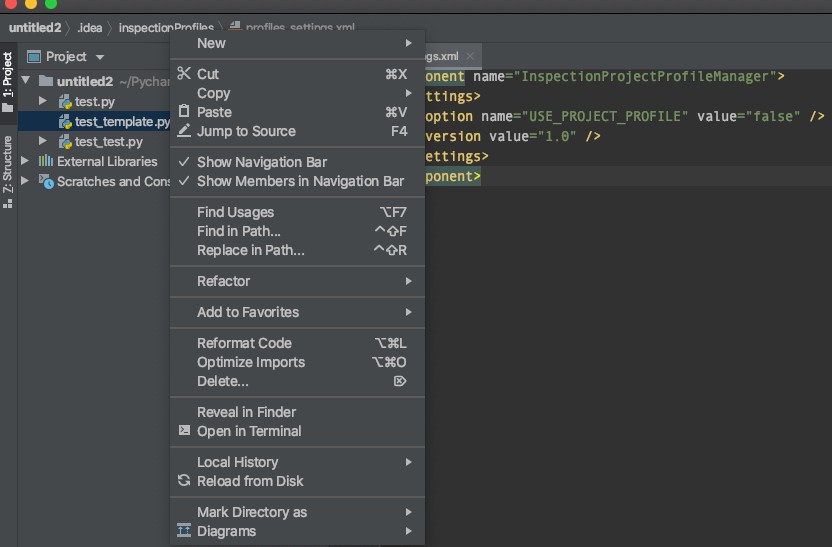Expand the test.py tree node

click(x=43, y=101)
